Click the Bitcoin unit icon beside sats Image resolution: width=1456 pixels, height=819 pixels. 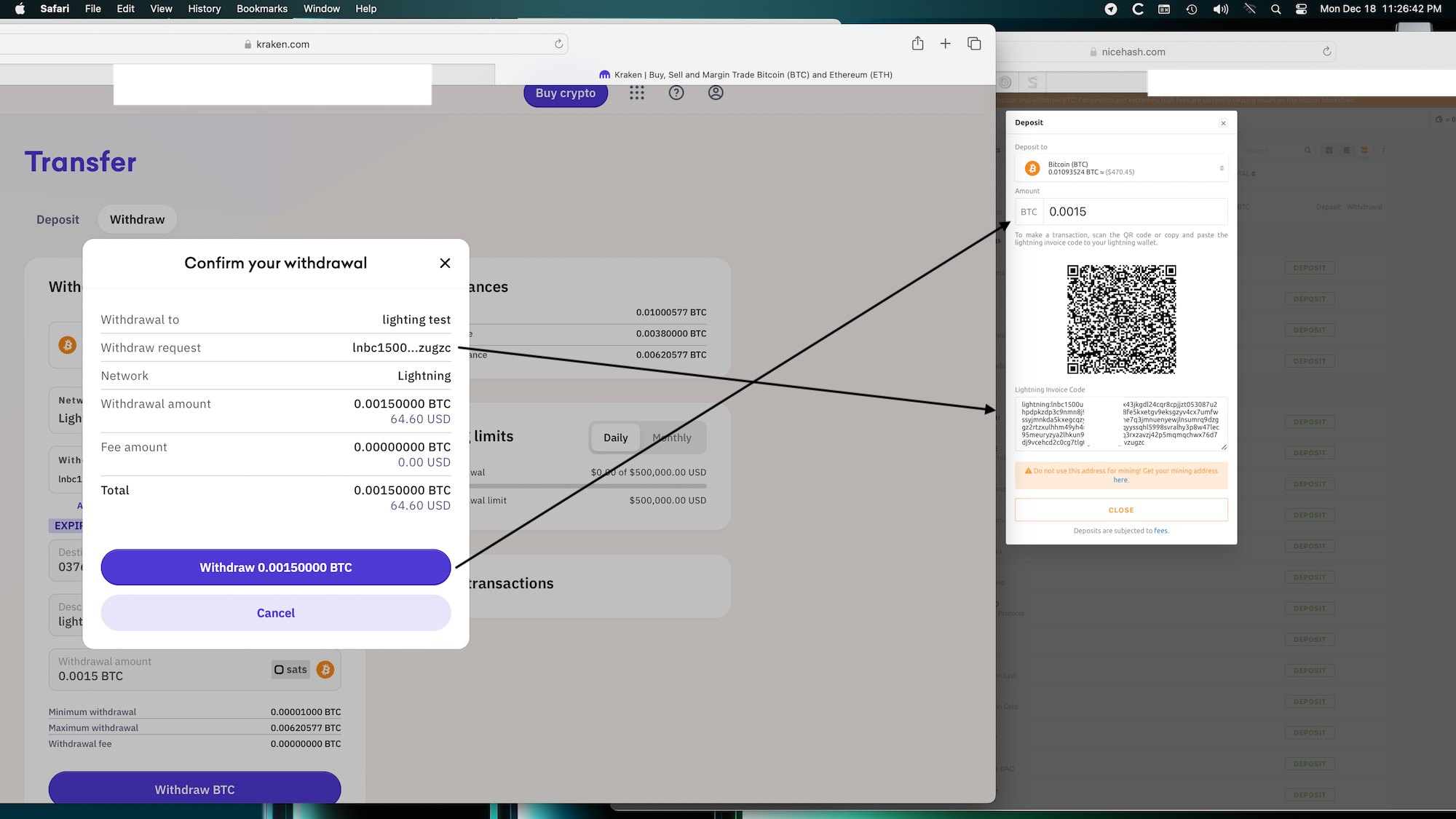(x=325, y=670)
